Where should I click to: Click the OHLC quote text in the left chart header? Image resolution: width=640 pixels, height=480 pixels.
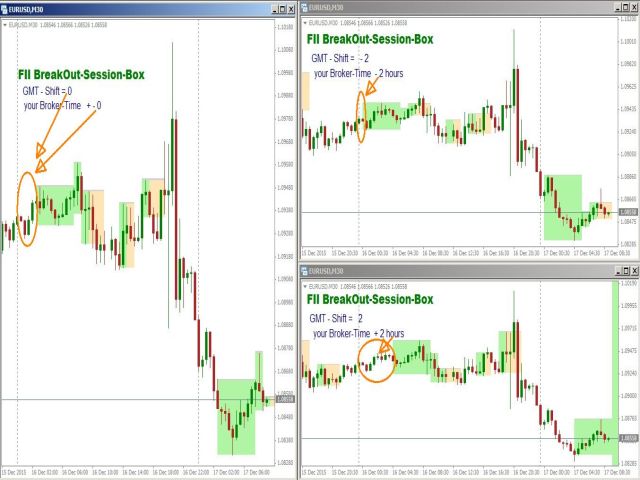[x=73, y=25]
